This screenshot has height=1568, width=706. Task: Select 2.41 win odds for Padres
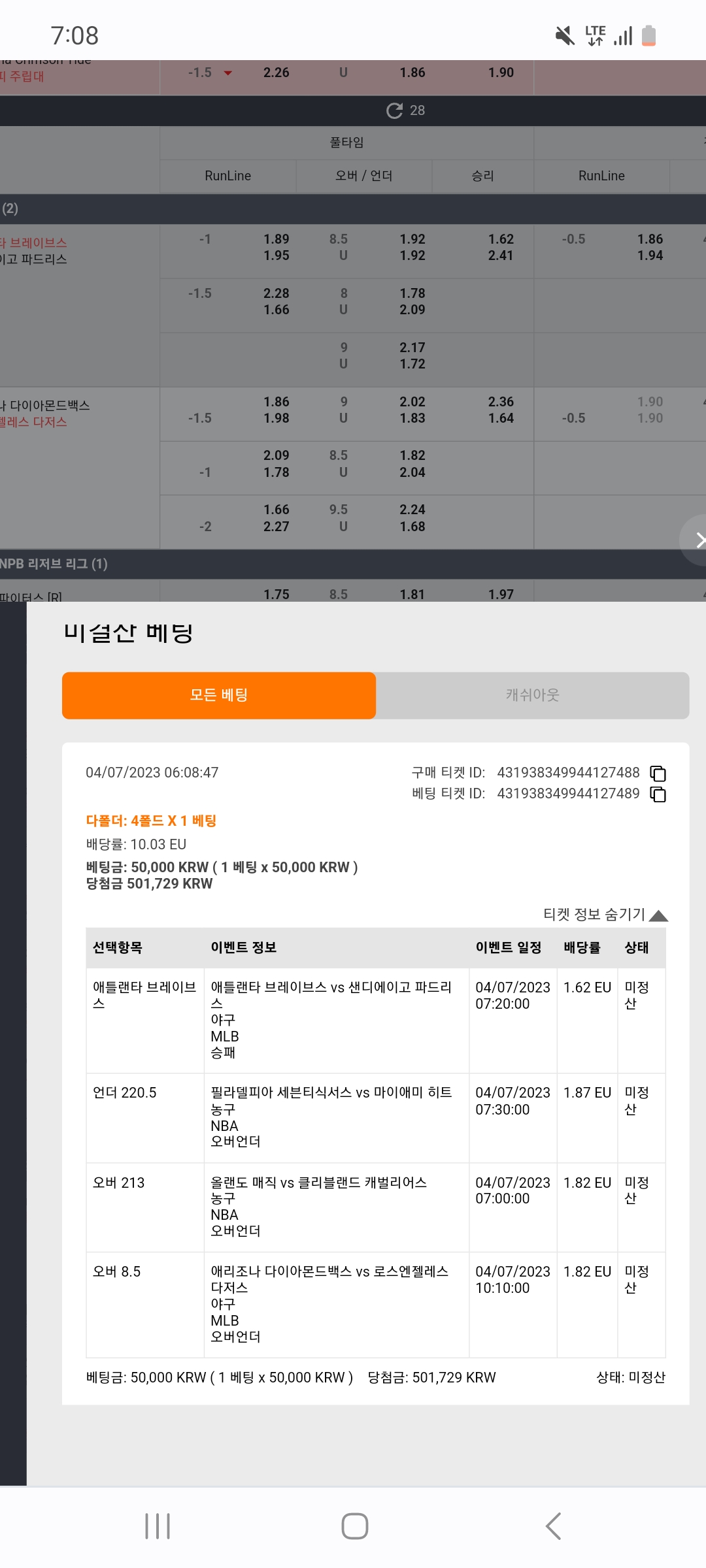[x=501, y=255]
